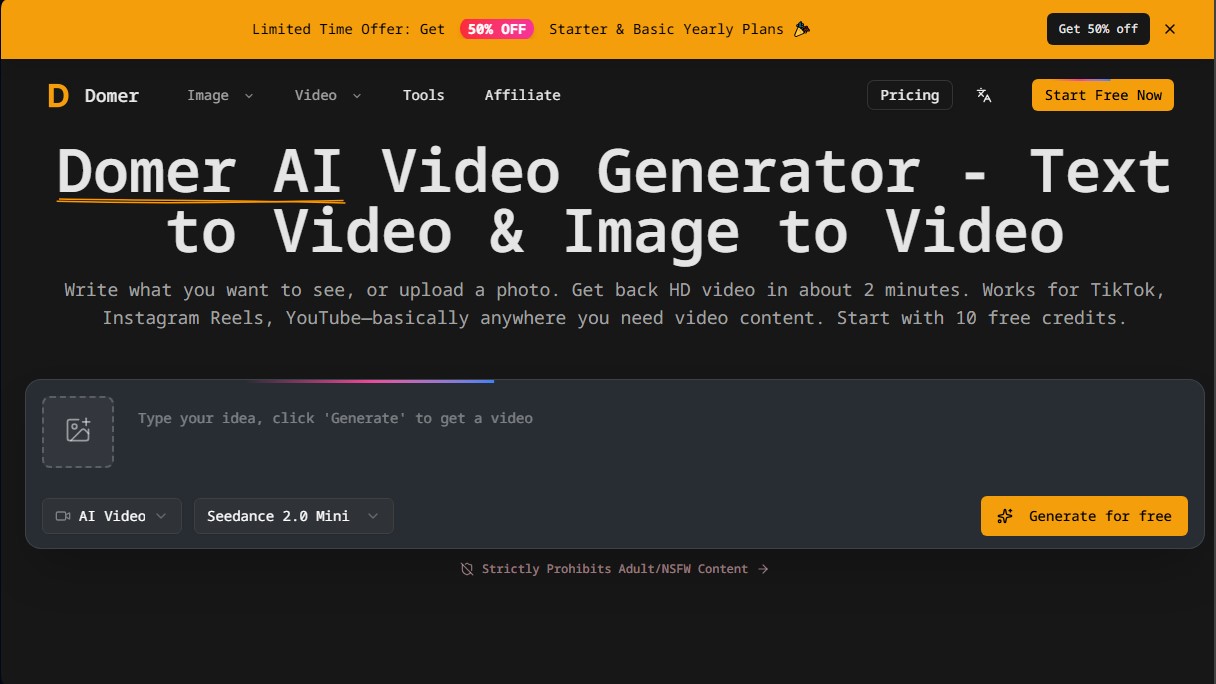Open Strictly Prohibits Adult/NSFW Content link
The height and width of the screenshot is (684, 1216).
[615, 569]
